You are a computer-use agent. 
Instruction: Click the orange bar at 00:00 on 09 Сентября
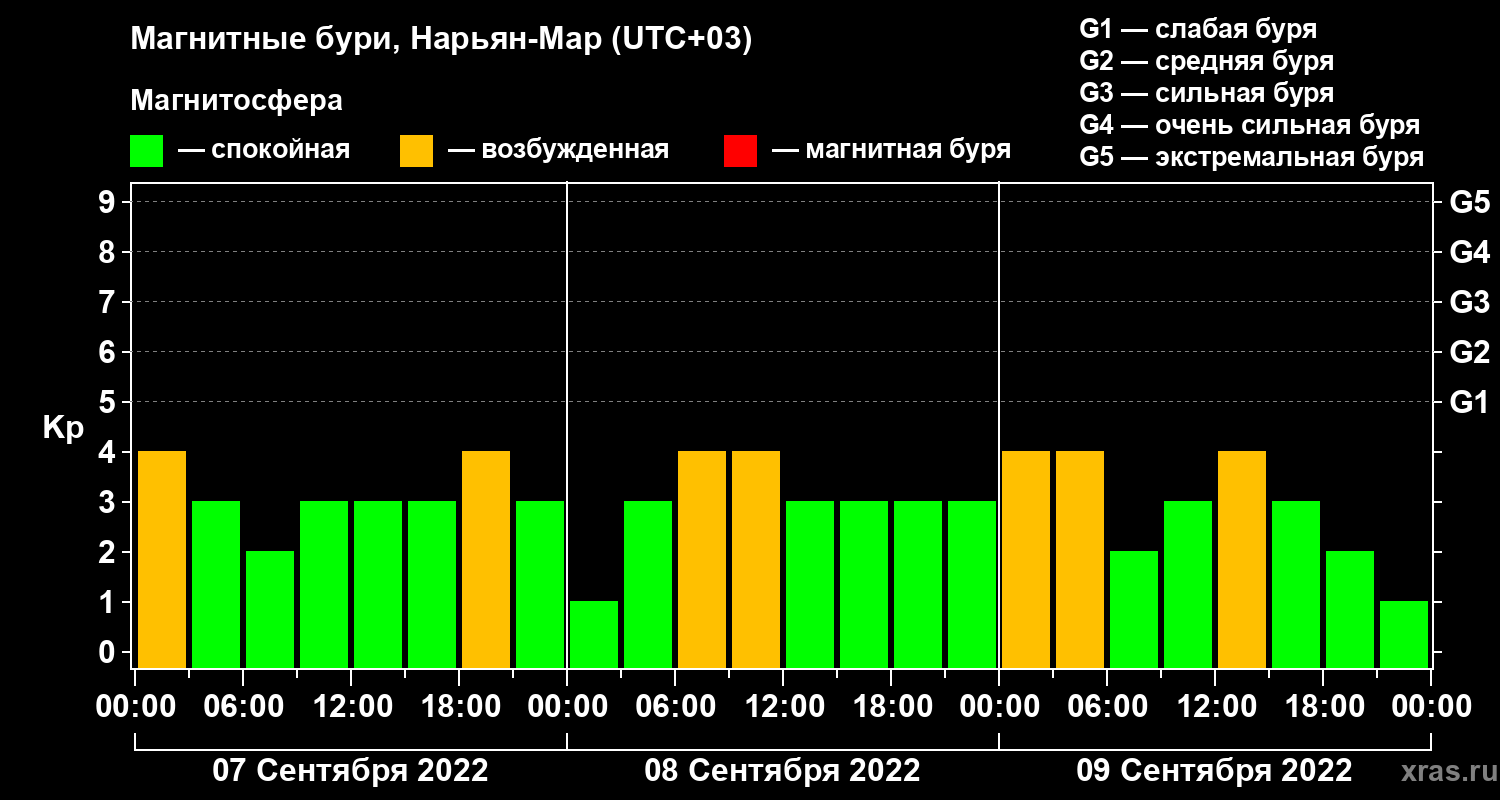tap(1026, 559)
